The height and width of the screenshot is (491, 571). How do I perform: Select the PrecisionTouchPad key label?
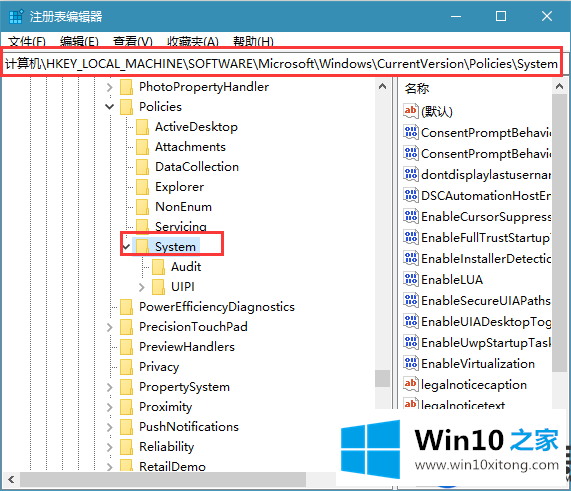point(193,327)
